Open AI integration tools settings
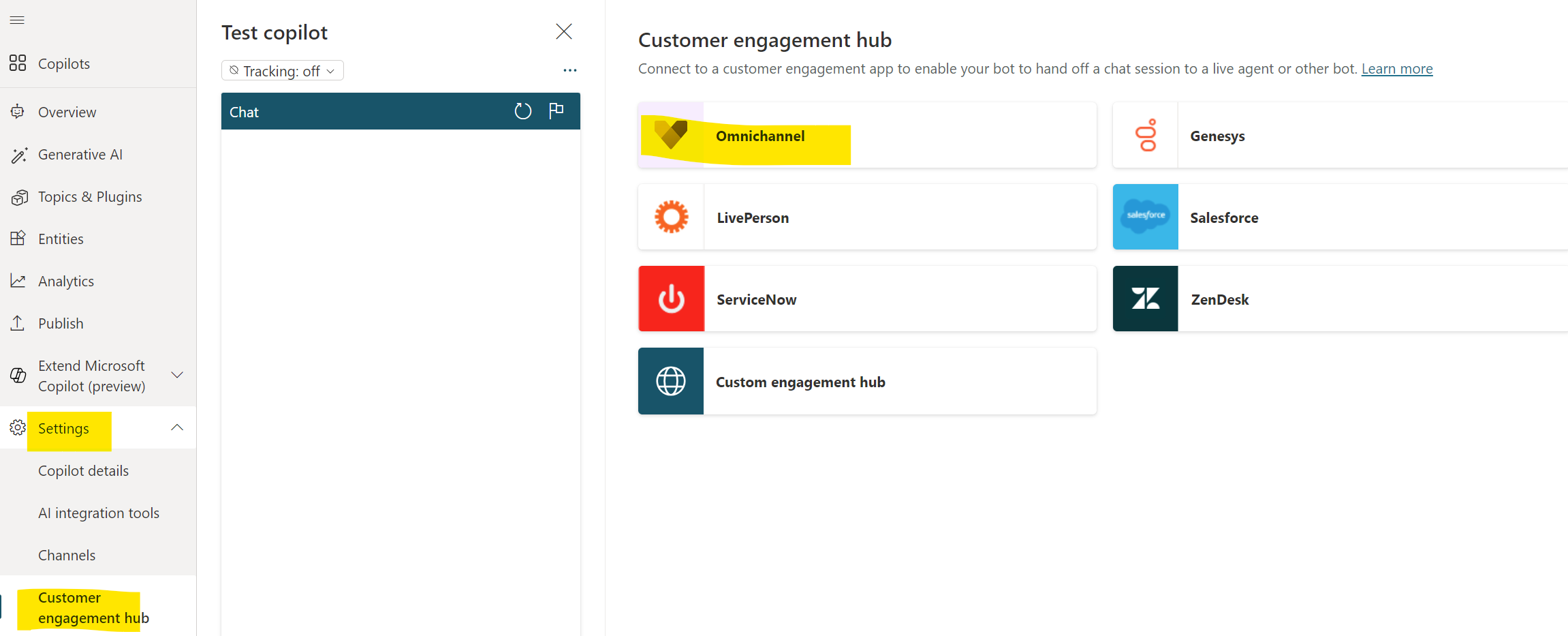 click(x=98, y=513)
